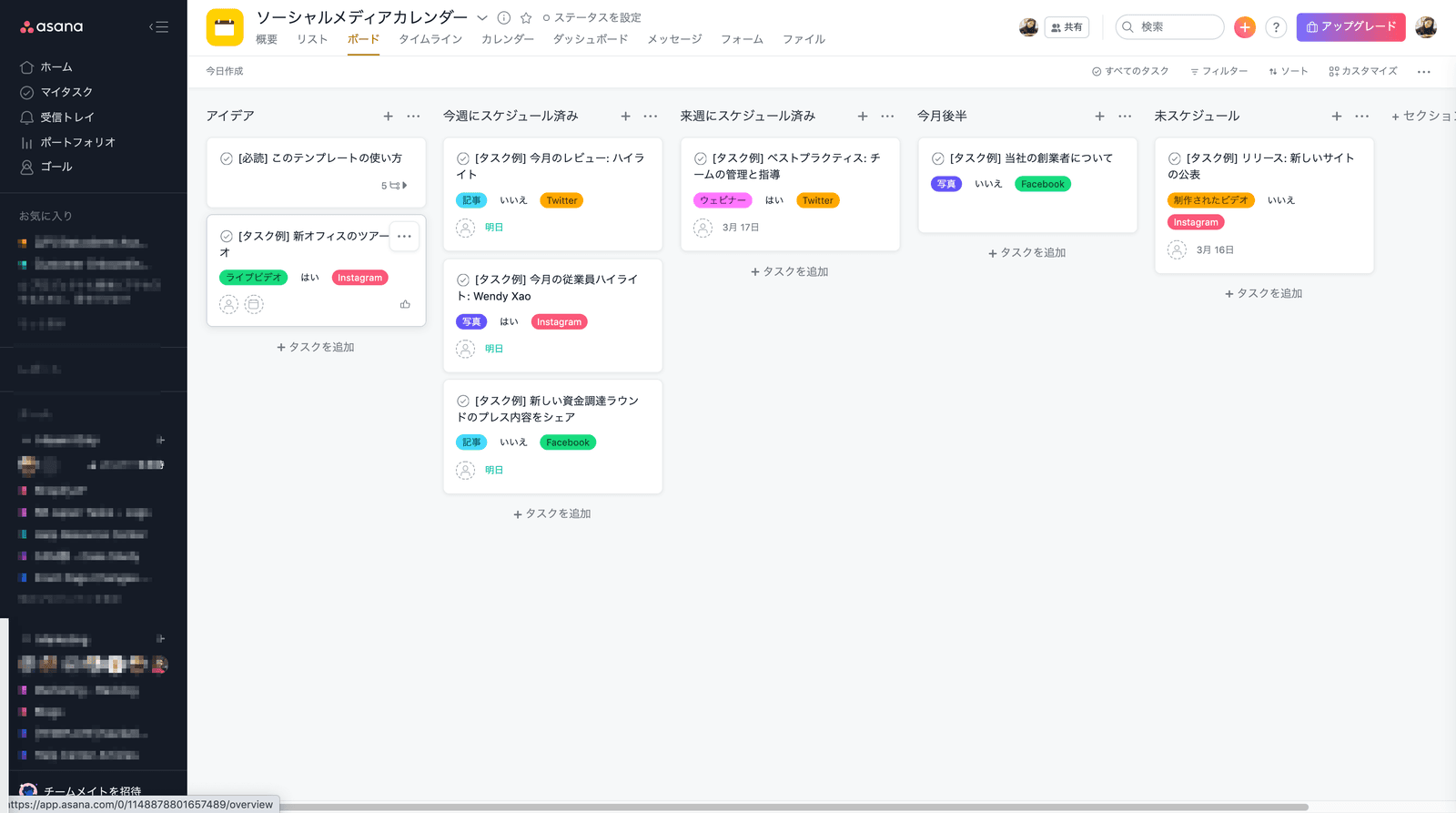Click the orange plus quick-add button
The width and height of the screenshot is (1456, 813).
[x=1244, y=27]
